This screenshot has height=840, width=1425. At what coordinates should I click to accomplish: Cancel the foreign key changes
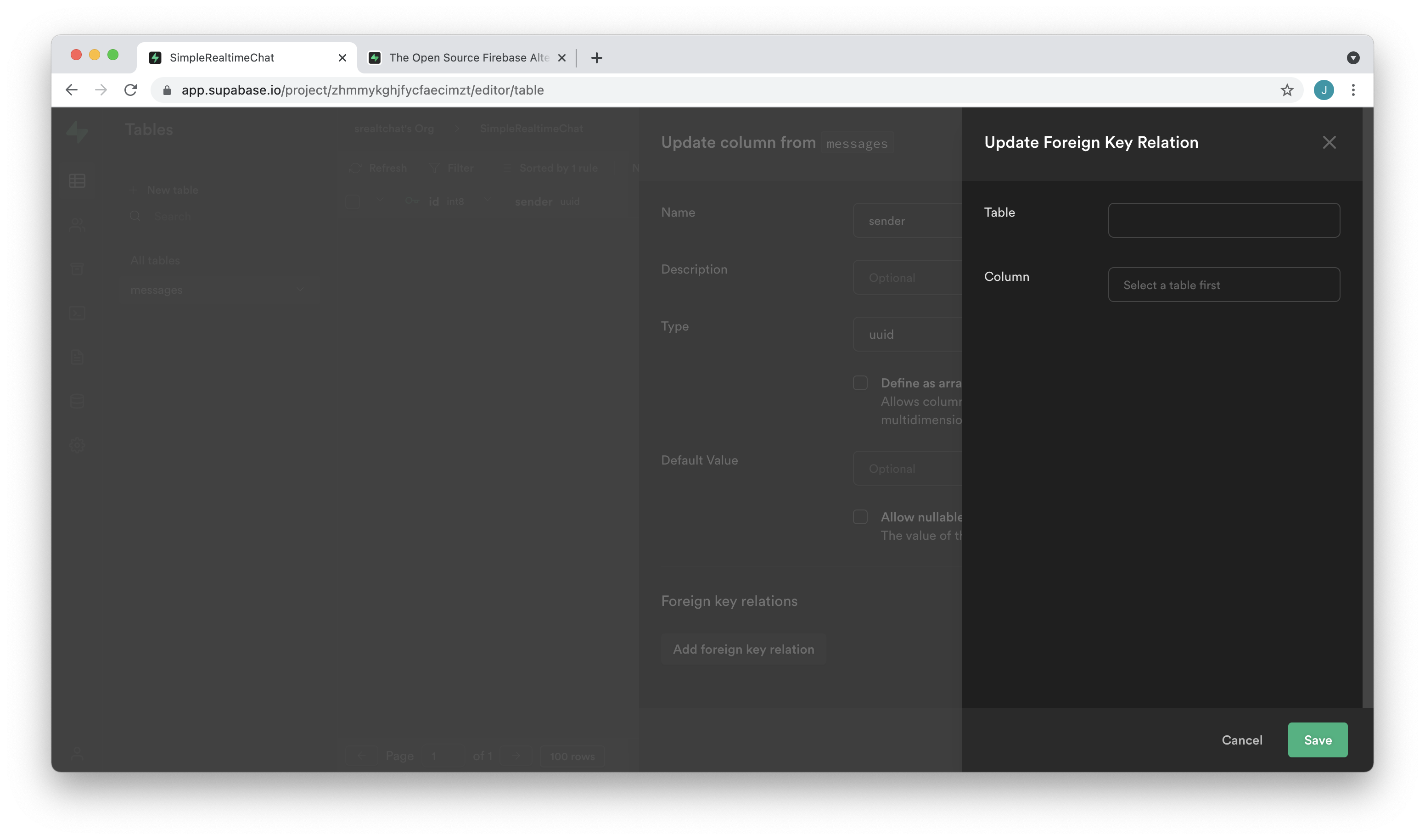(1242, 740)
